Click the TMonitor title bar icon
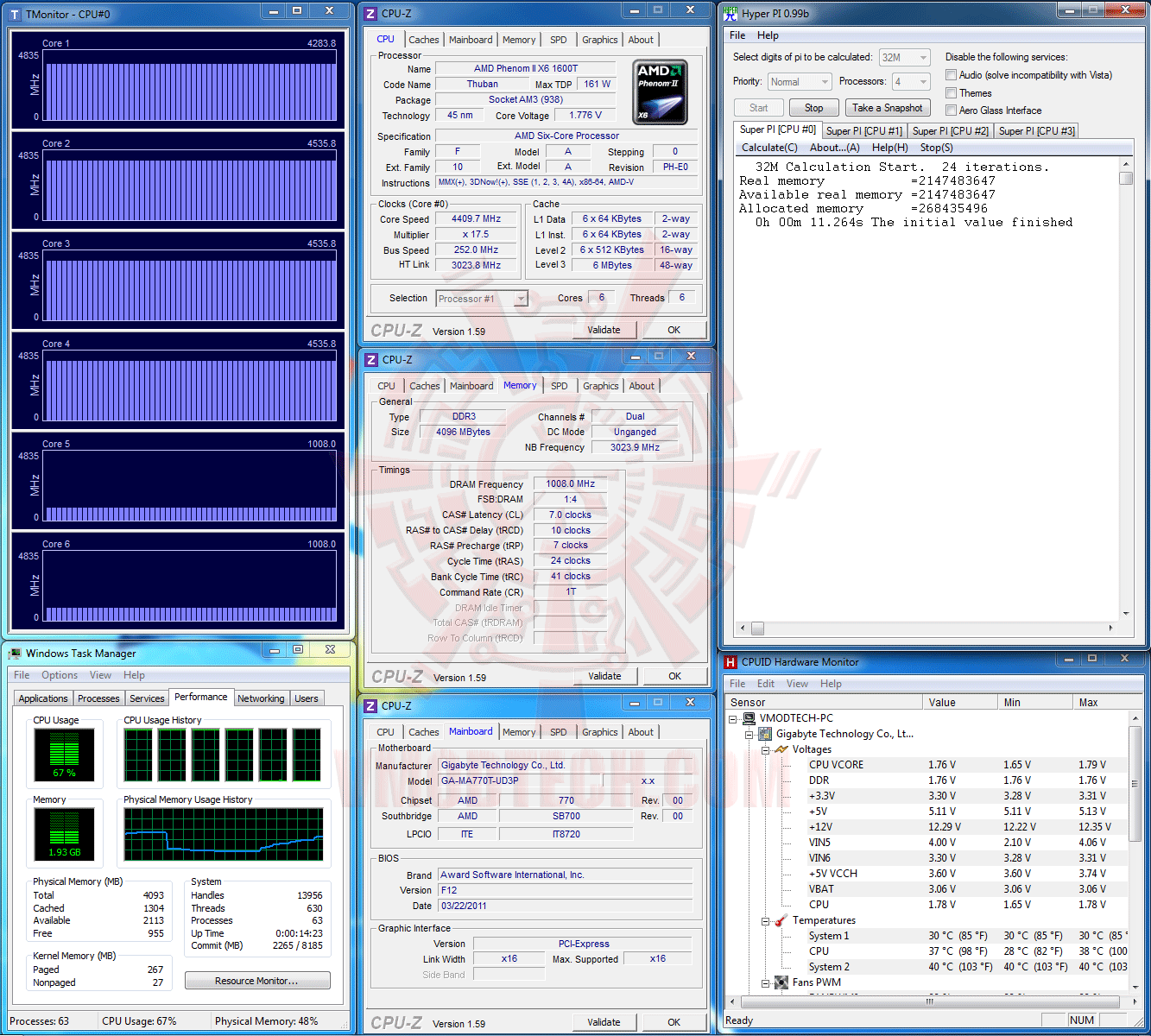This screenshot has width=1151, height=1036. 16,14
